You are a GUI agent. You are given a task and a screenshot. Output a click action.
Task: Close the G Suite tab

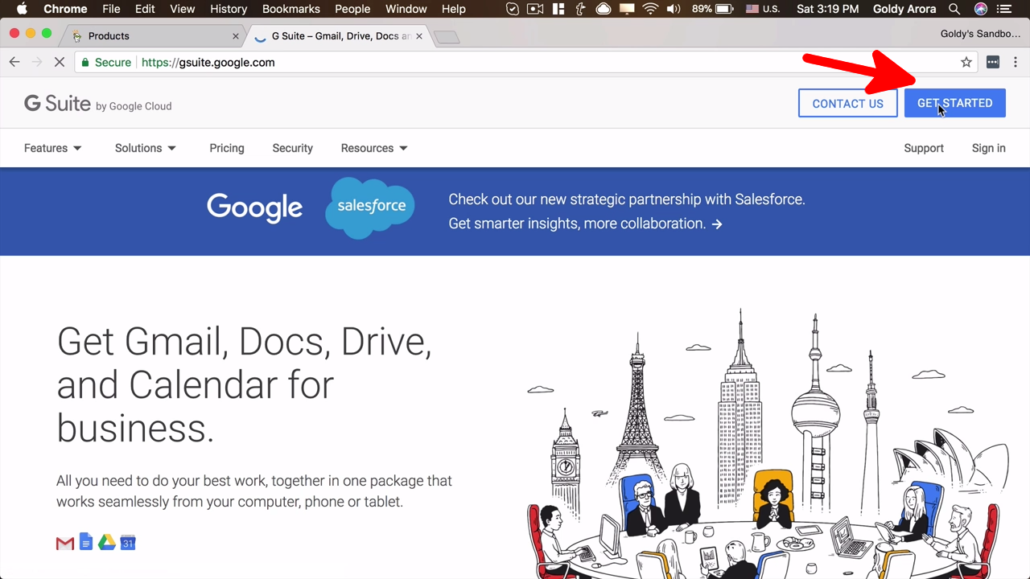point(419,36)
